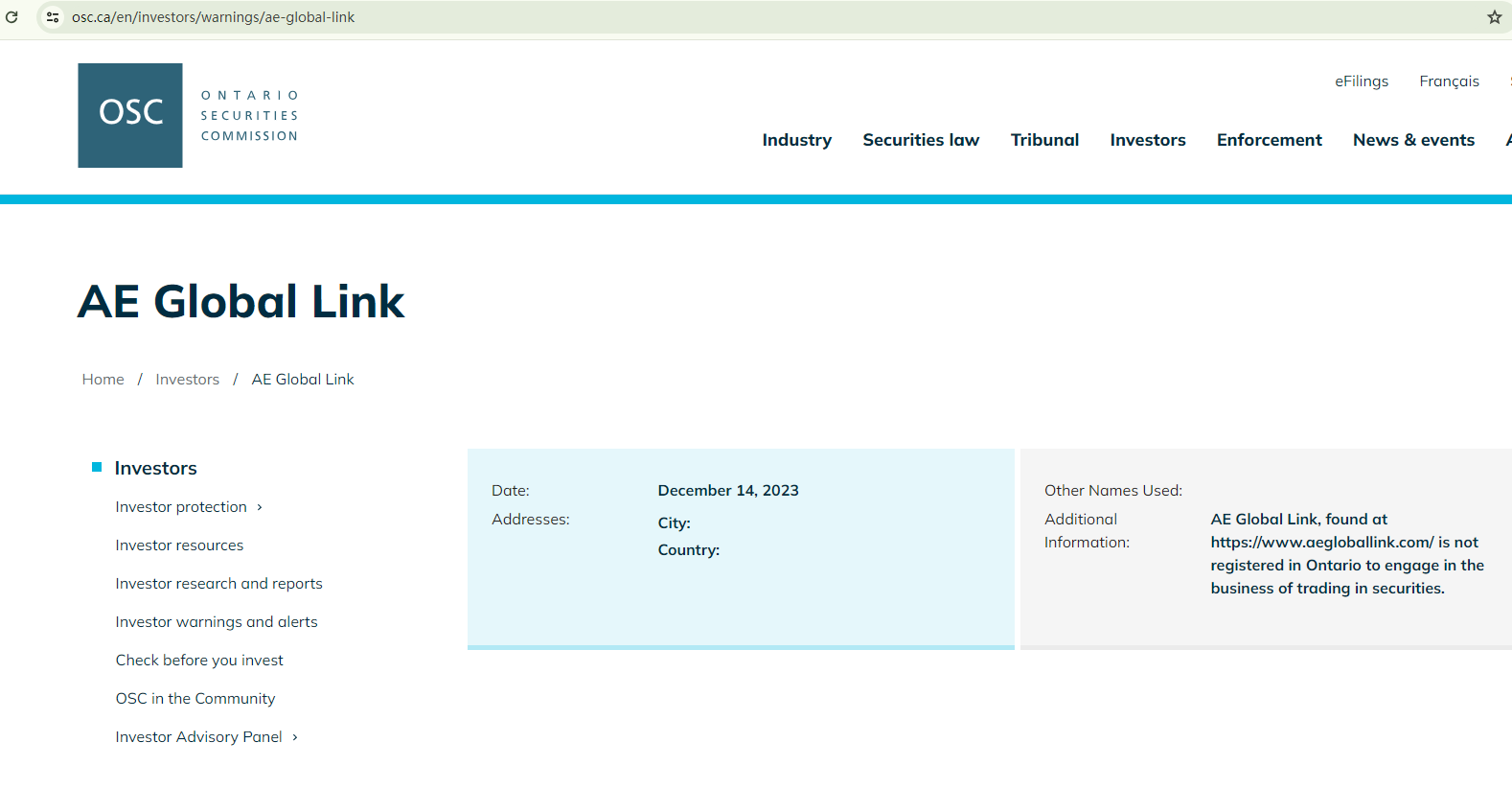
Task: Open the Tribunal menu
Action: pyautogui.click(x=1044, y=140)
